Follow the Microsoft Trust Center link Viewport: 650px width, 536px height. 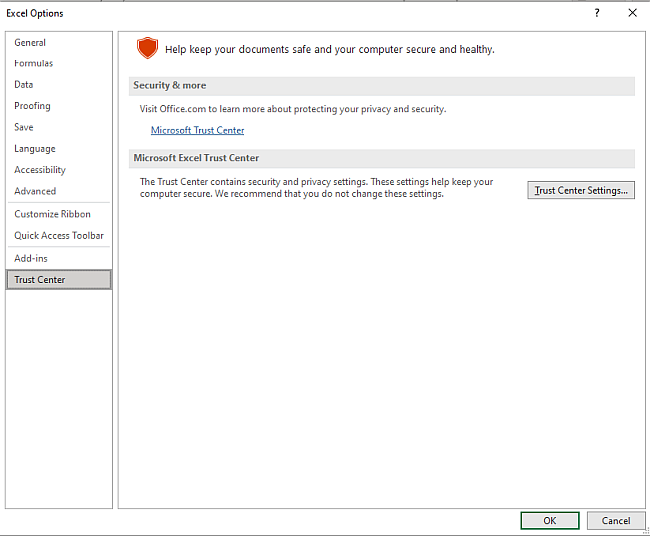click(x=197, y=131)
